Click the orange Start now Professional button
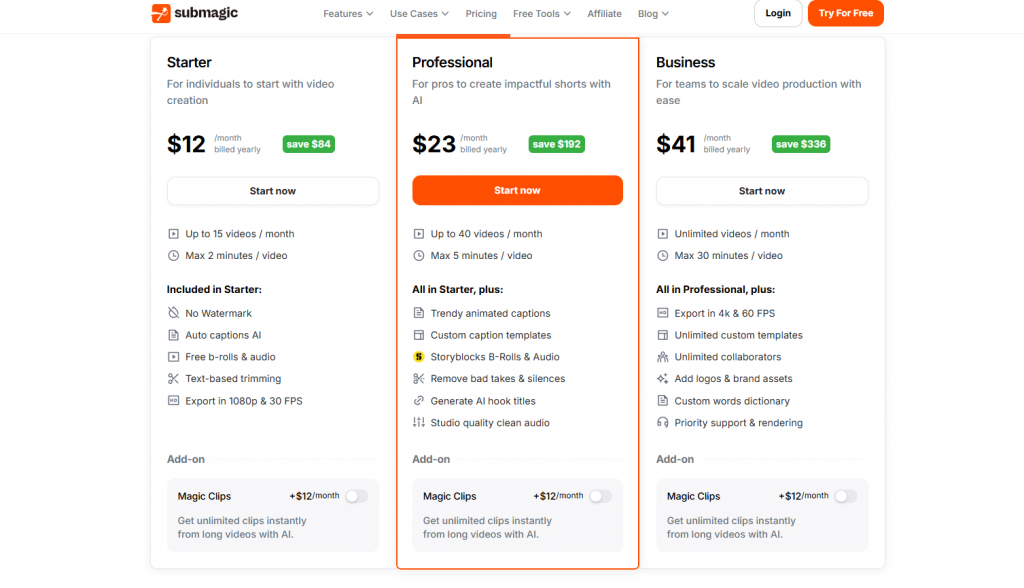Image resolution: width=1024 pixels, height=588 pixels. tap(517, 190)
